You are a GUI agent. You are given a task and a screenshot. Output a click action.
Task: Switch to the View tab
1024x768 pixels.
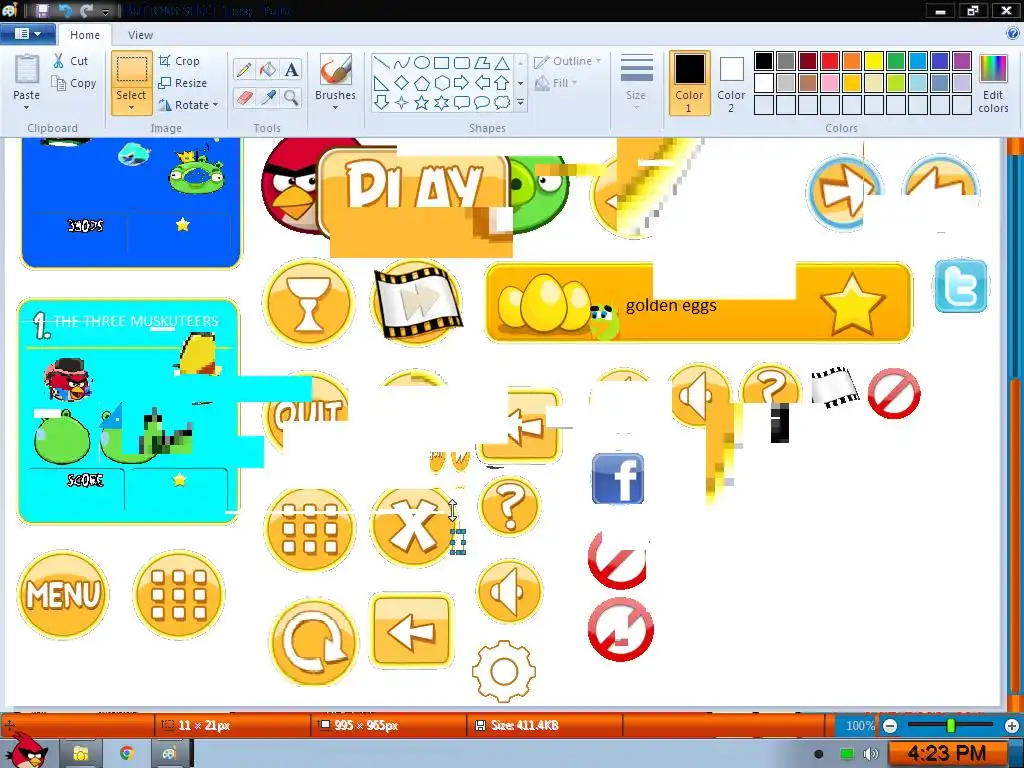click(140, 35)
